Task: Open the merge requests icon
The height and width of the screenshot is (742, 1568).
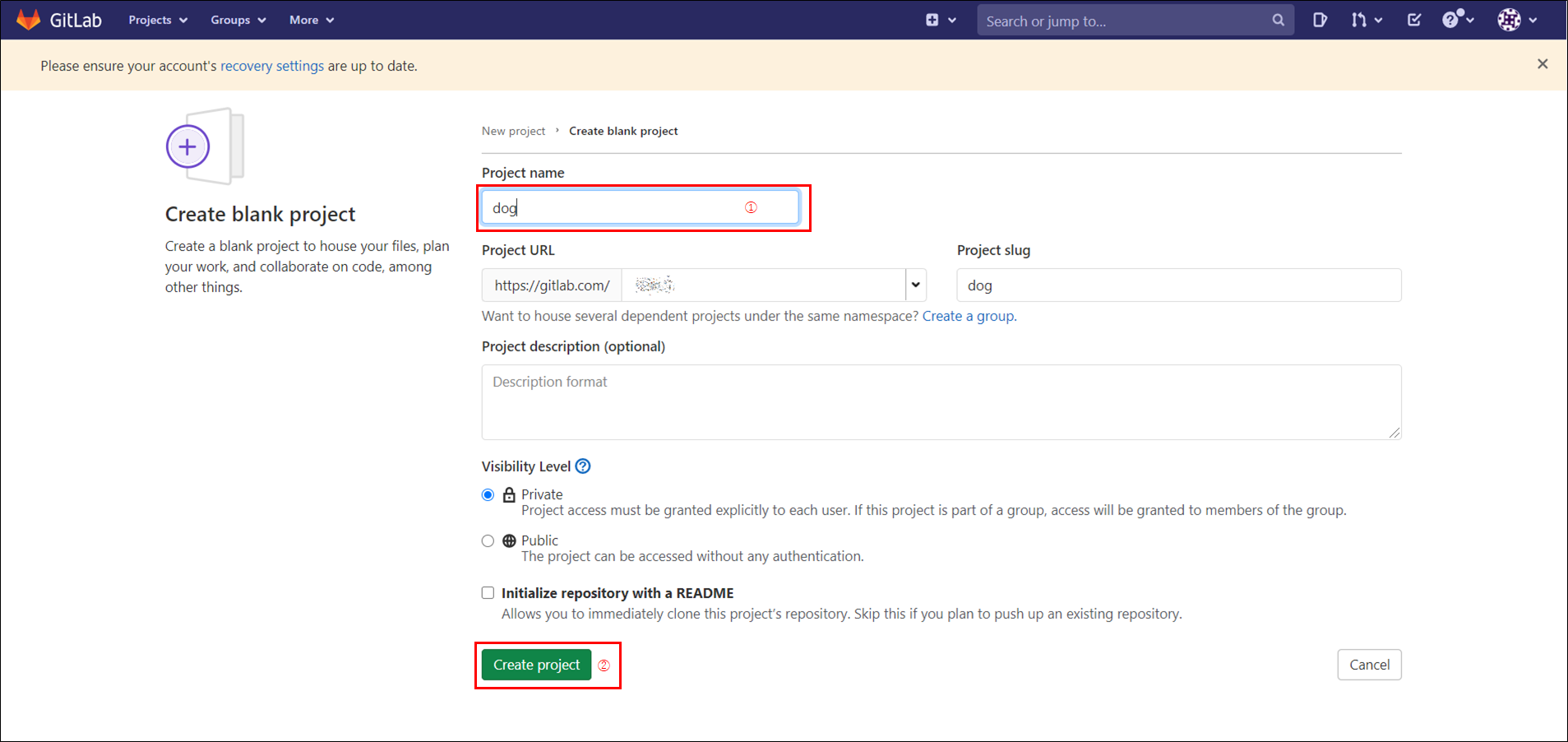Action: click(1361, 19)
